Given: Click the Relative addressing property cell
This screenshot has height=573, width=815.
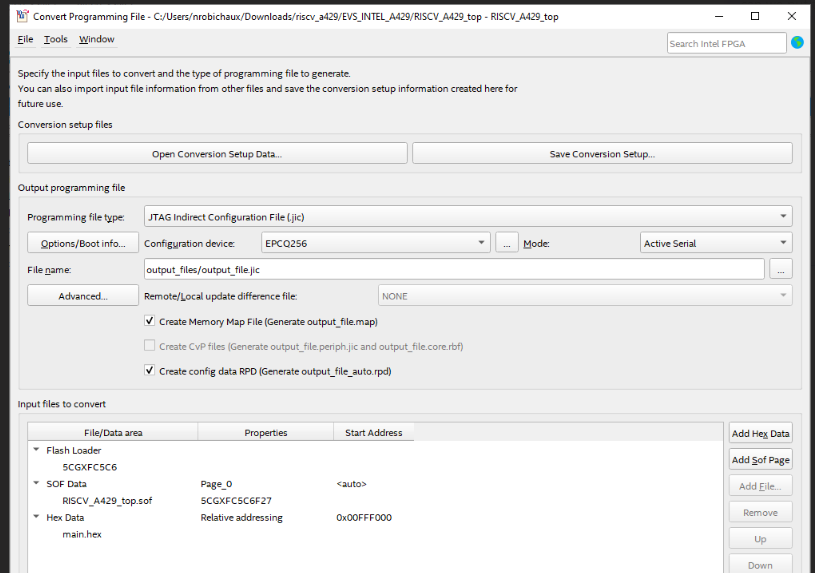Looking at the screenshot, I should [242, 518].
